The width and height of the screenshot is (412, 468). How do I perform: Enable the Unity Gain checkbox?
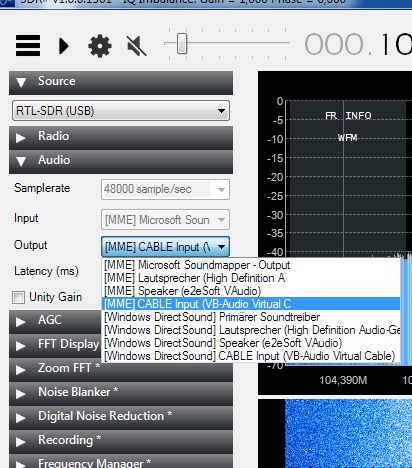(x=18, y=297)
